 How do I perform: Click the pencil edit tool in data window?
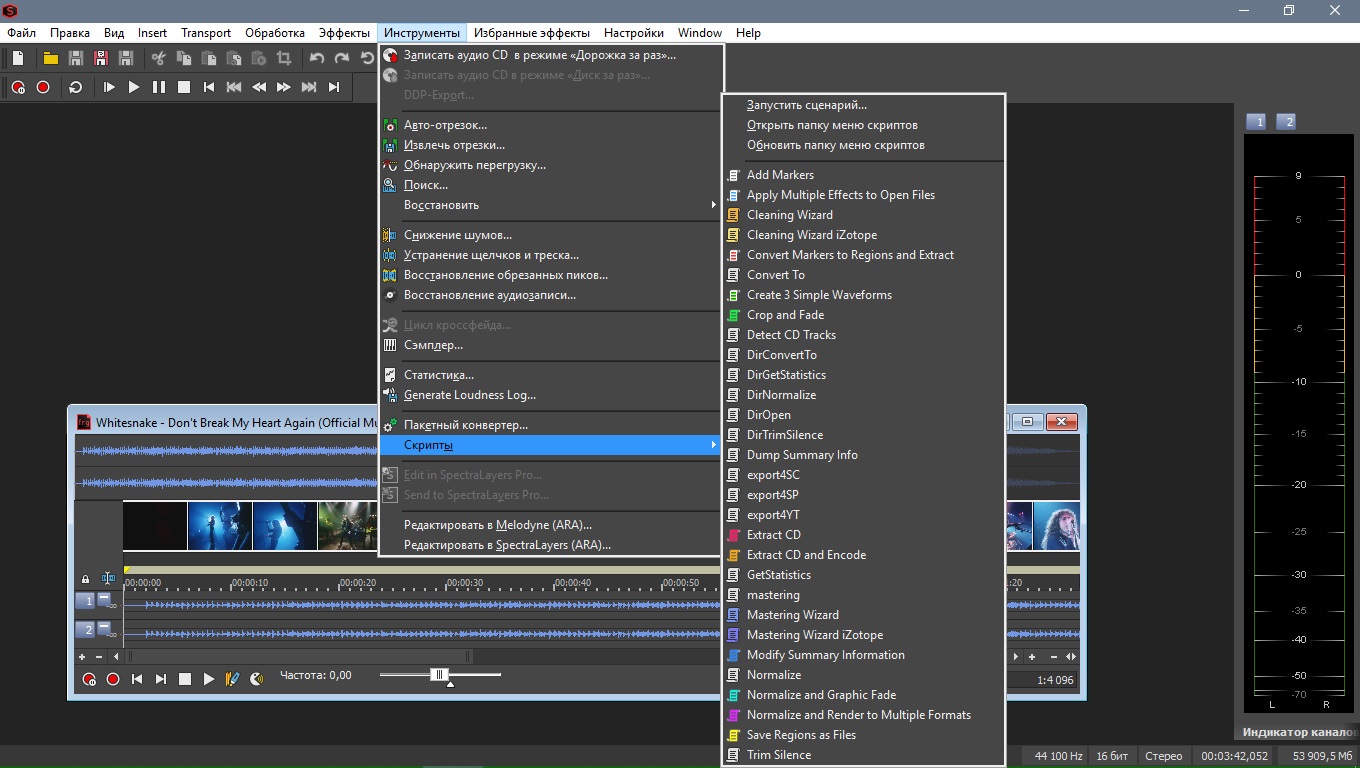pos(232,679)
